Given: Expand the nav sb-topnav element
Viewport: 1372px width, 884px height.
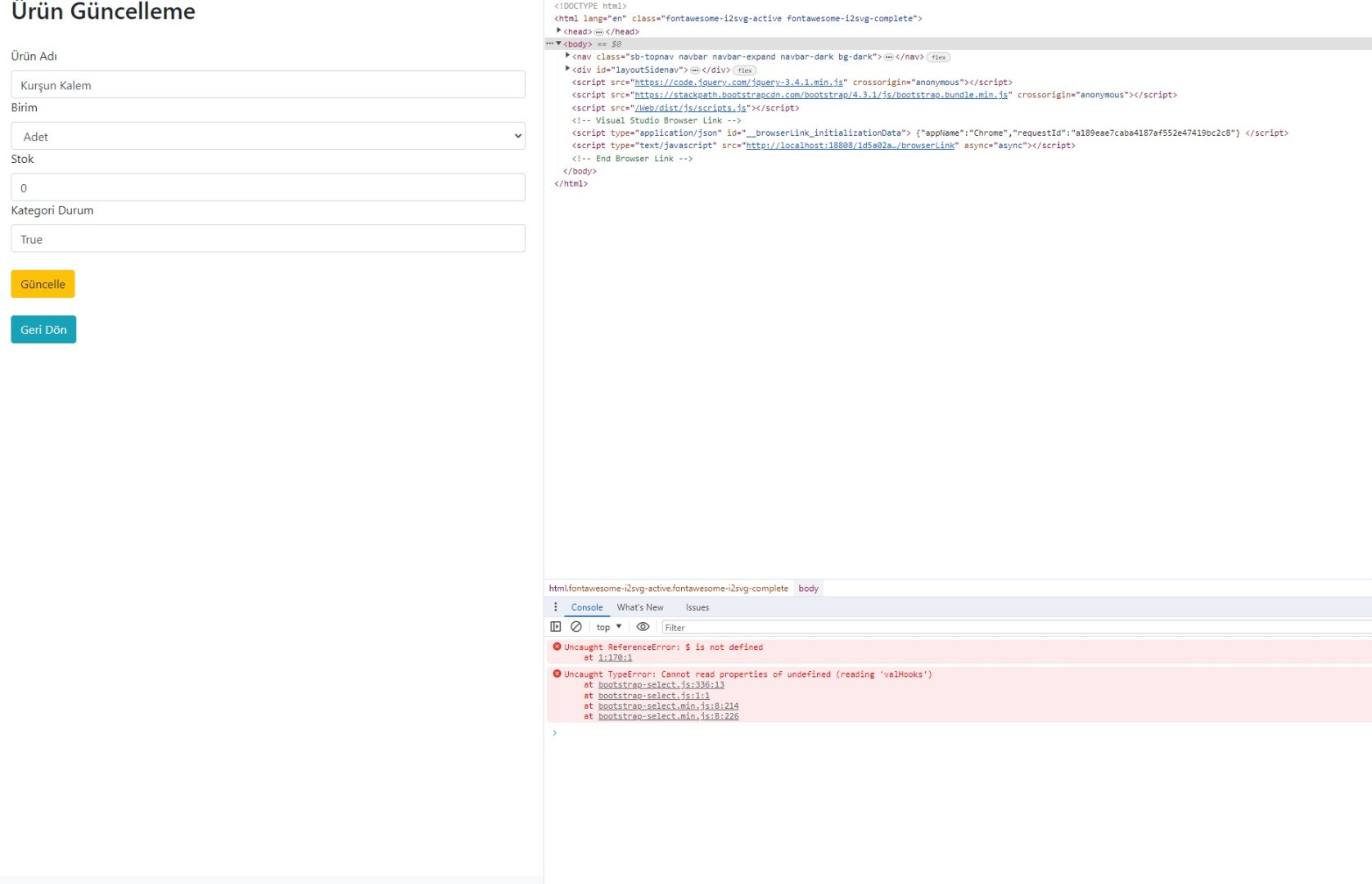Looking at the screenshot, I should [567, 56].
